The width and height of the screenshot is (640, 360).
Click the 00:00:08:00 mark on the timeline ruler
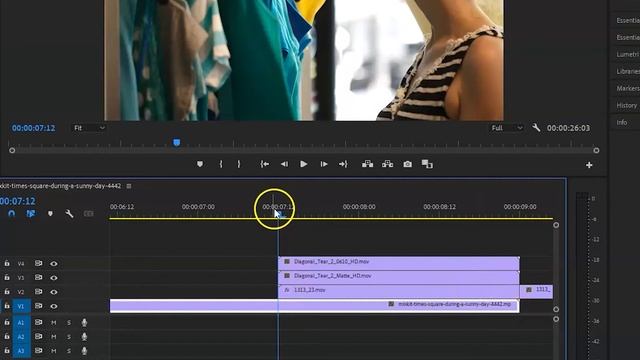coord(359,207)
